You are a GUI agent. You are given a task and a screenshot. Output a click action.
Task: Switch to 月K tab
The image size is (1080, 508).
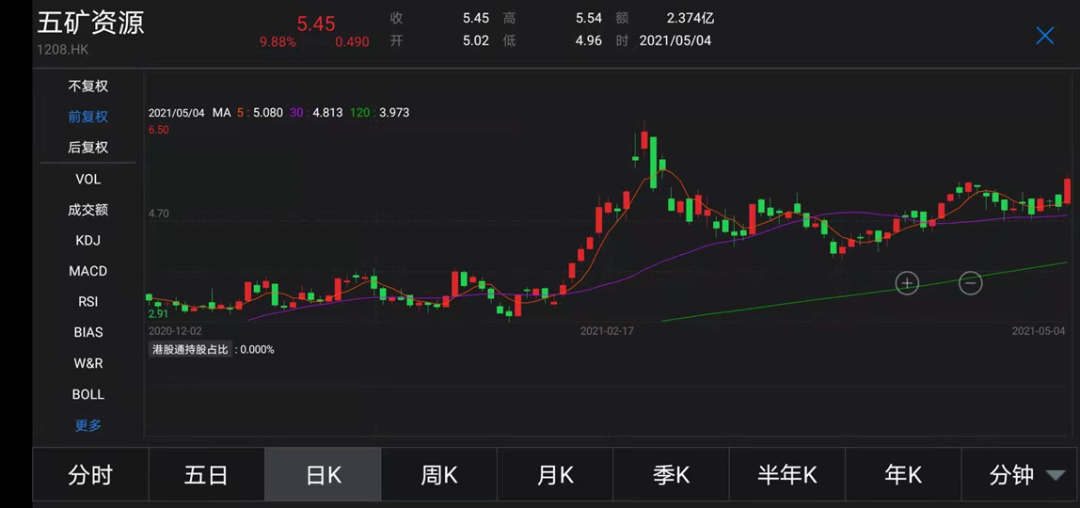pos(555,474)
